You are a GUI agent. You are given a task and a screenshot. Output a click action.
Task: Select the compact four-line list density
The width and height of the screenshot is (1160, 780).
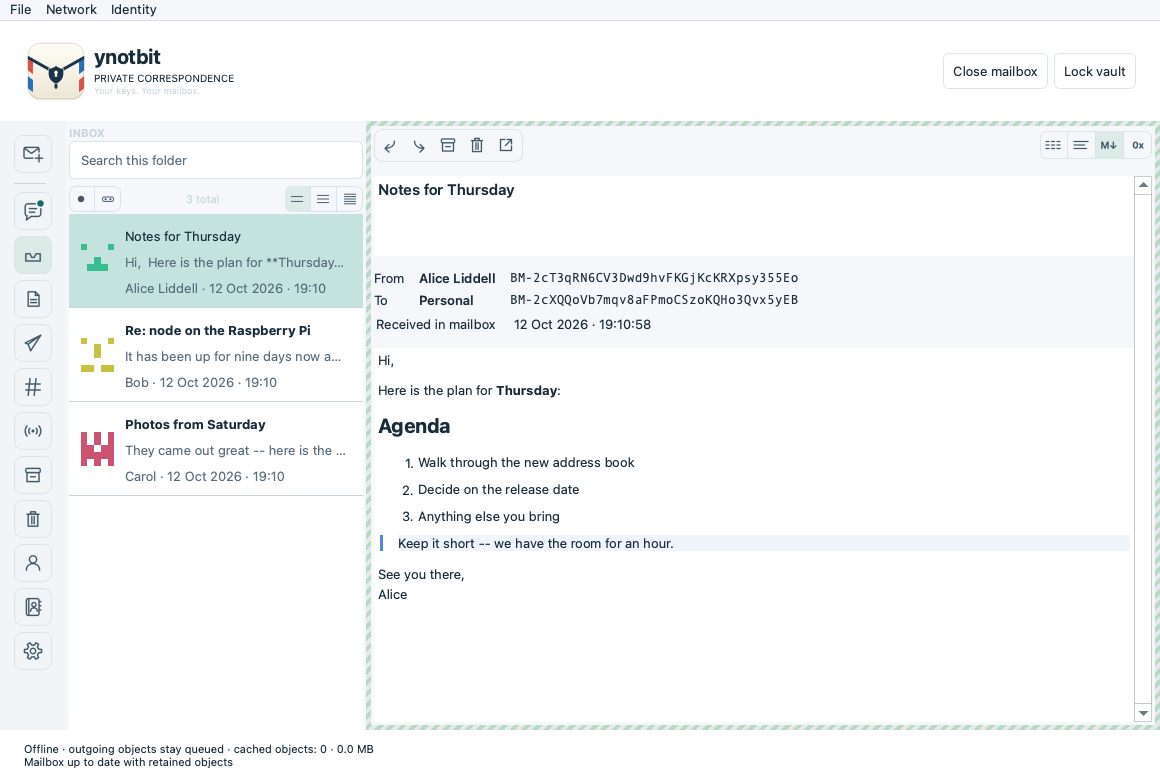(349, 199)
